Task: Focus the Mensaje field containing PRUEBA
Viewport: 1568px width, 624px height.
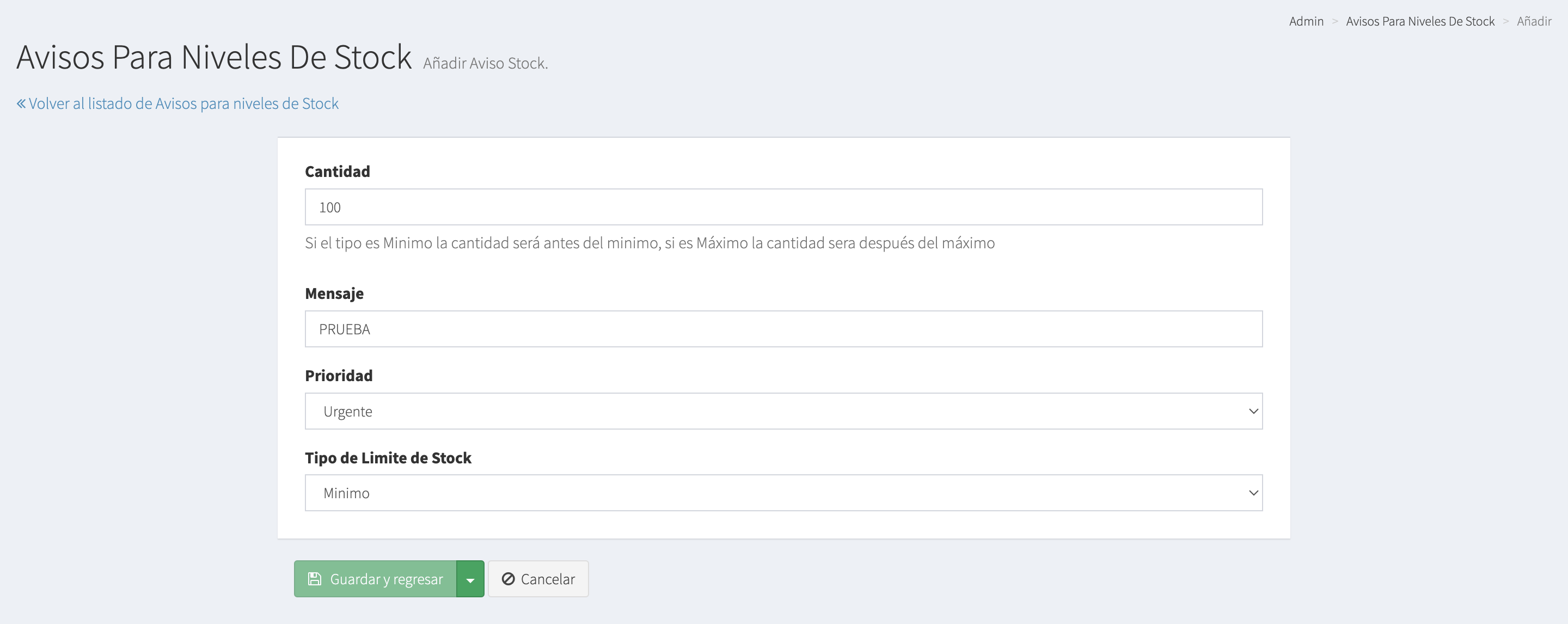Action: [x=783, y=329]
